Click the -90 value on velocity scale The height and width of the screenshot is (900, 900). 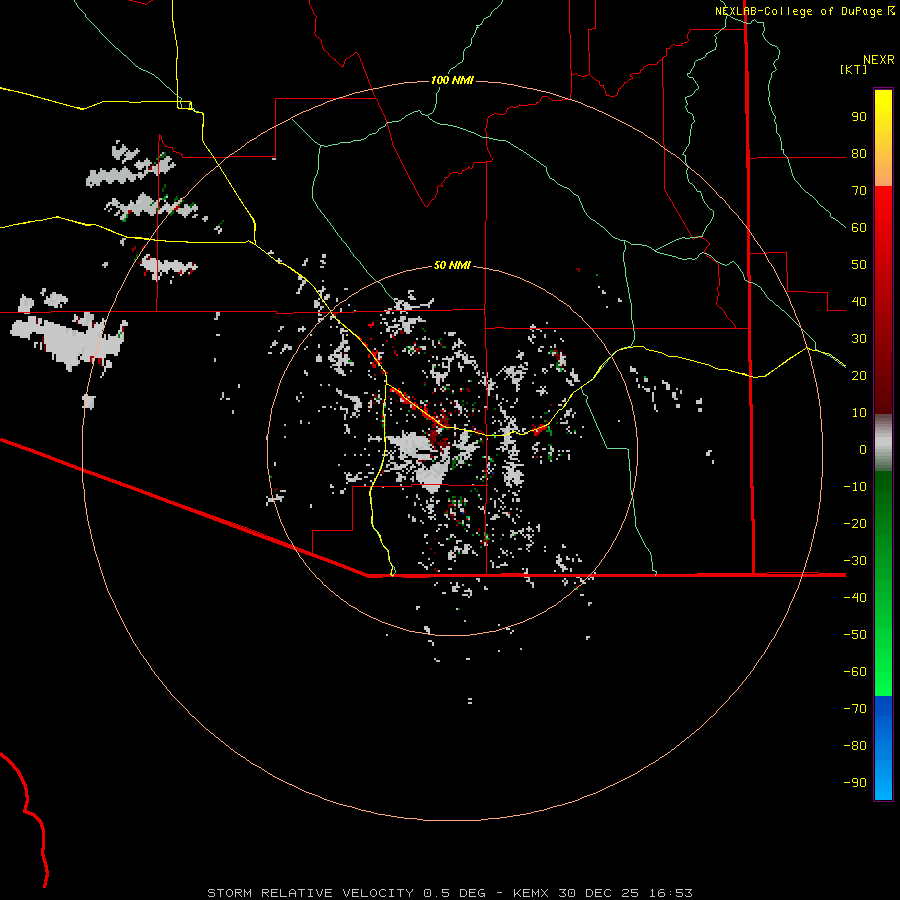pyautogui.click(x=855, y=783)
